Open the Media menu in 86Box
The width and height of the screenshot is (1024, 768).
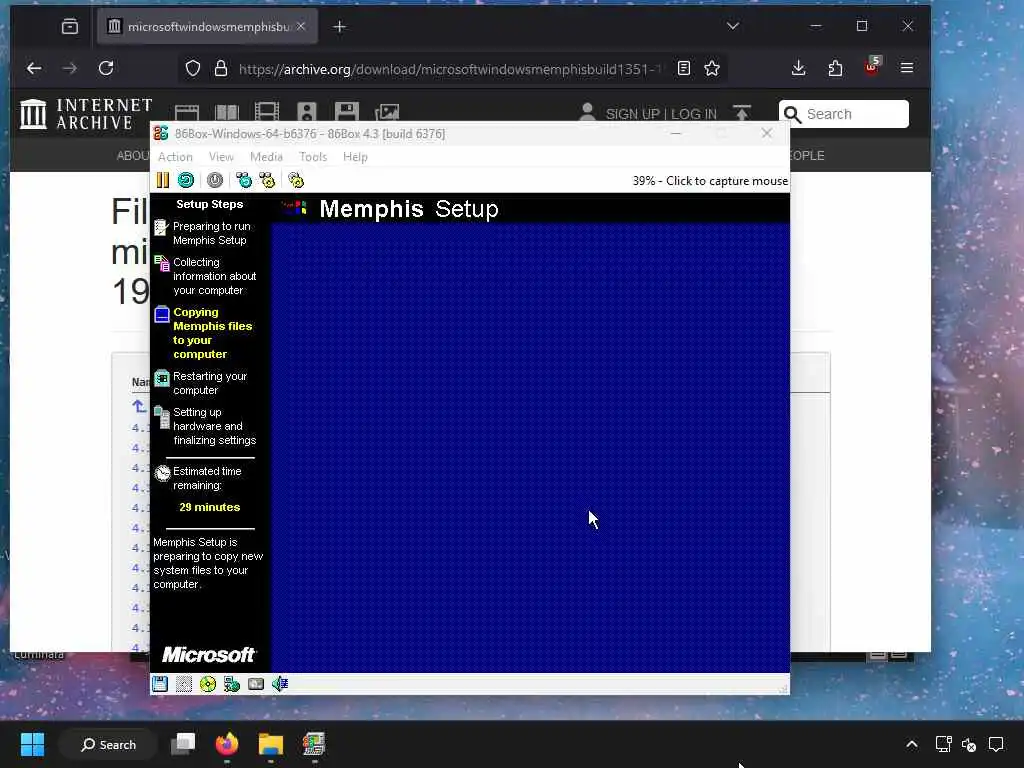coord(266,157)
